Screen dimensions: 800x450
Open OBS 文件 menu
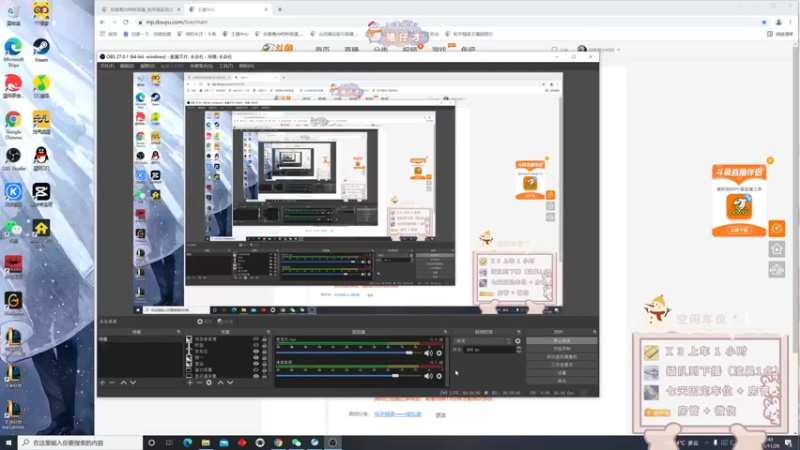pyautogui.click(x=107, y=66)
